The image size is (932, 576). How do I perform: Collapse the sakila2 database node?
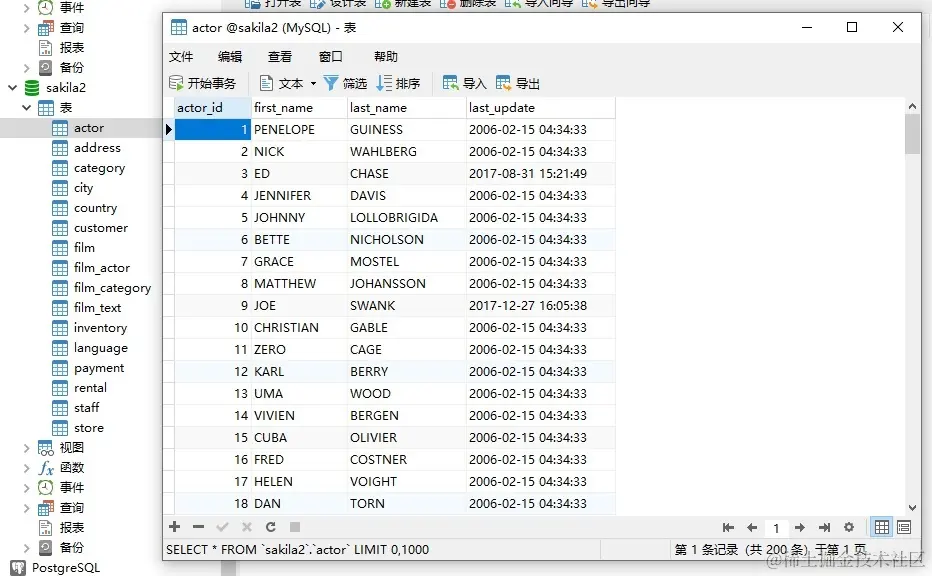coord(12,88)
